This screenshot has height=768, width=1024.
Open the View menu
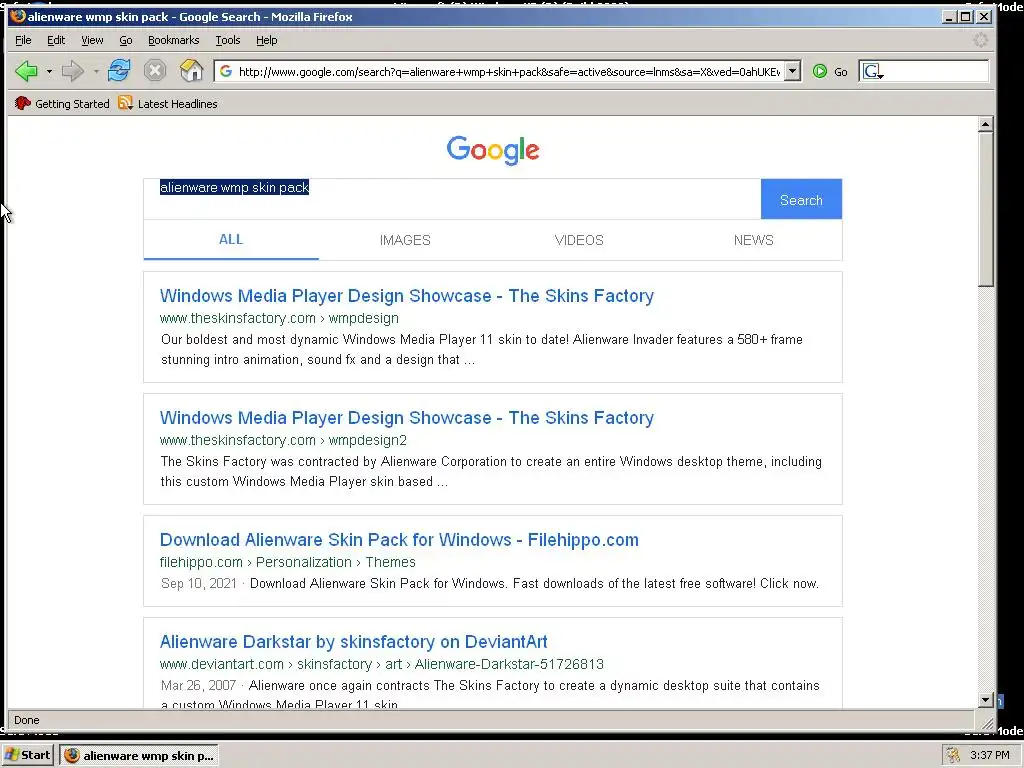pyautogui.click(x=92, y=40)
